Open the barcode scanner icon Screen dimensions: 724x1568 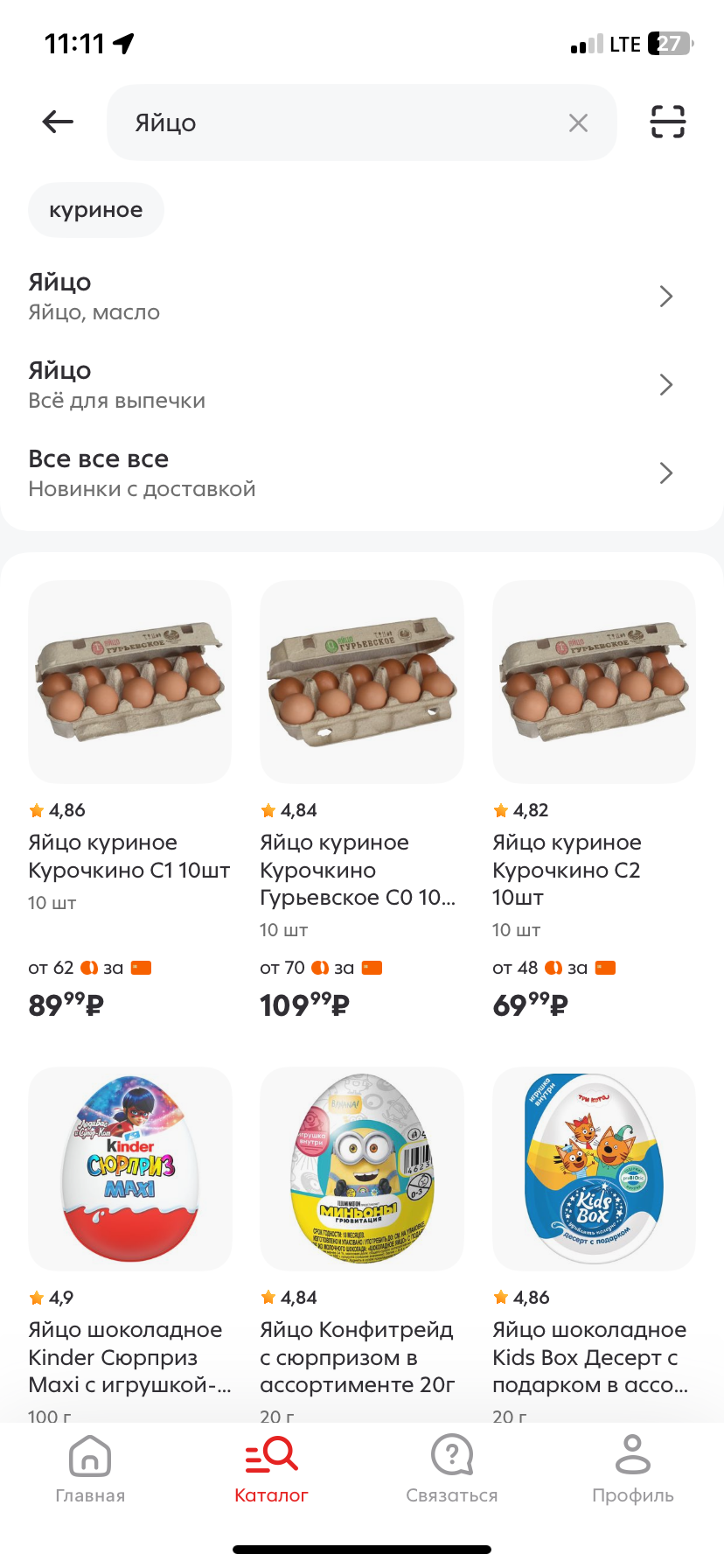point(668,122)
